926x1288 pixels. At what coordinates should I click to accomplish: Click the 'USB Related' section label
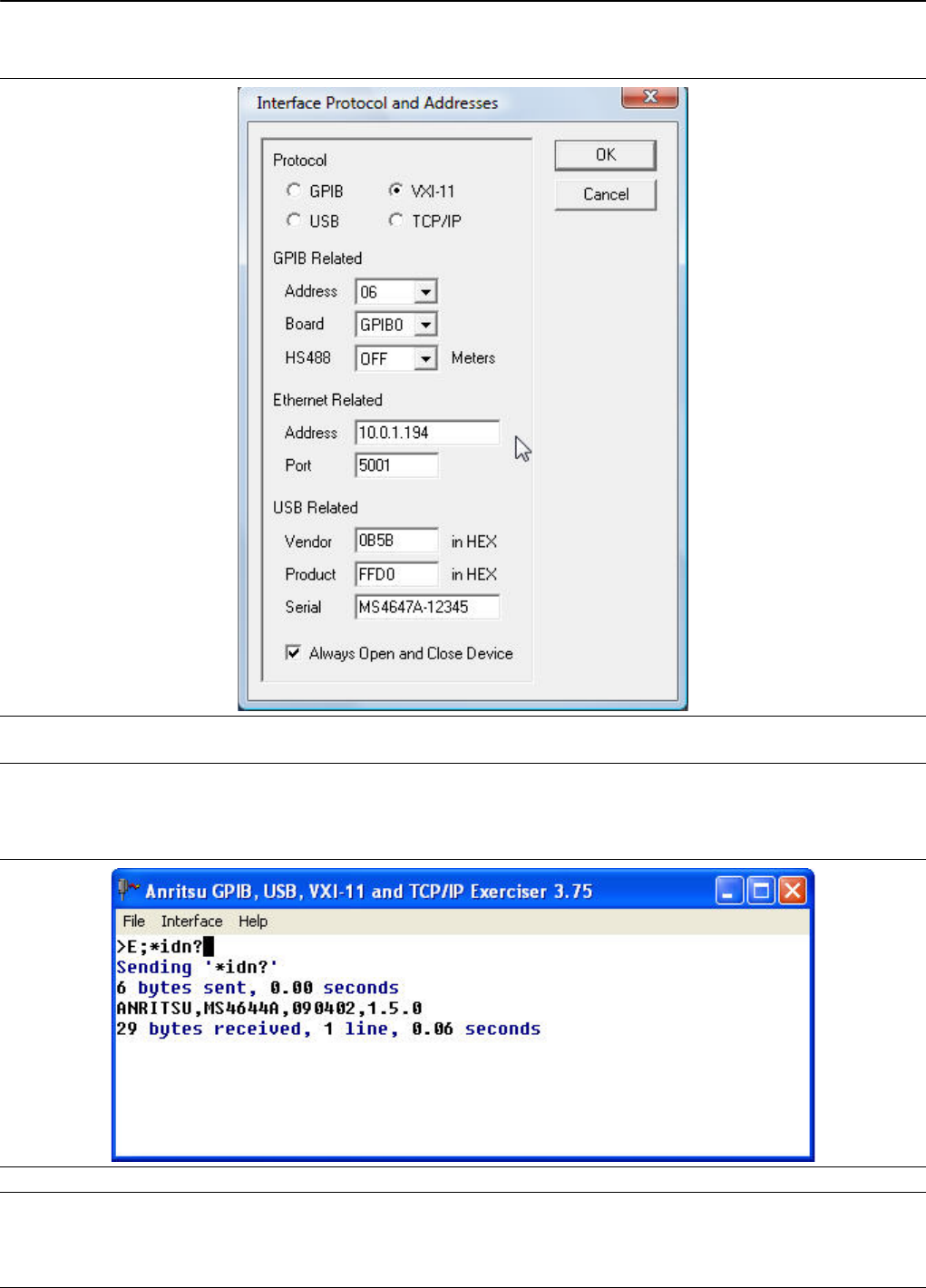point(316,508)
